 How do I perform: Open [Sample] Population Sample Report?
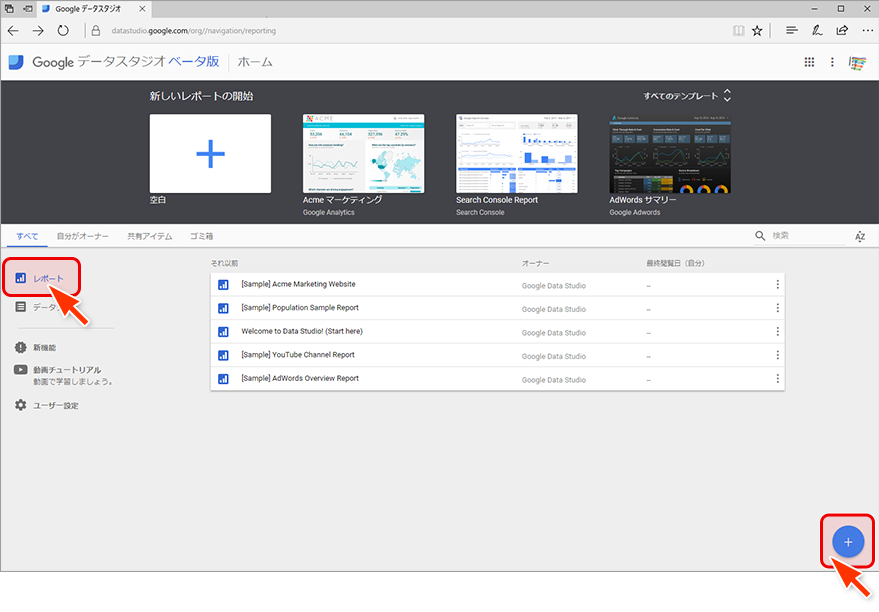(x=300, y=308)
